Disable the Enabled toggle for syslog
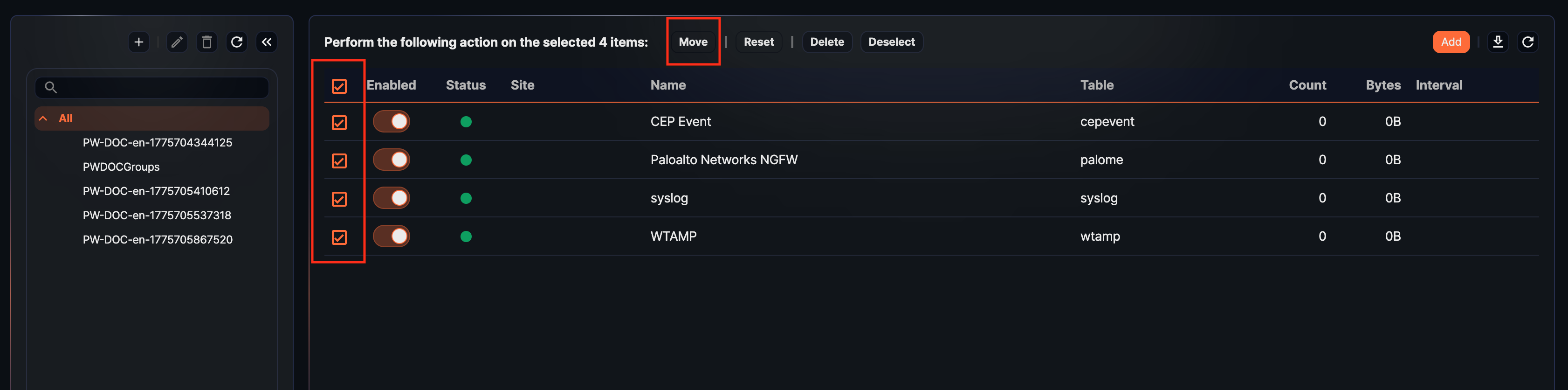The height and width of the screenshot is (390, 1568). (x=392, y=197)
